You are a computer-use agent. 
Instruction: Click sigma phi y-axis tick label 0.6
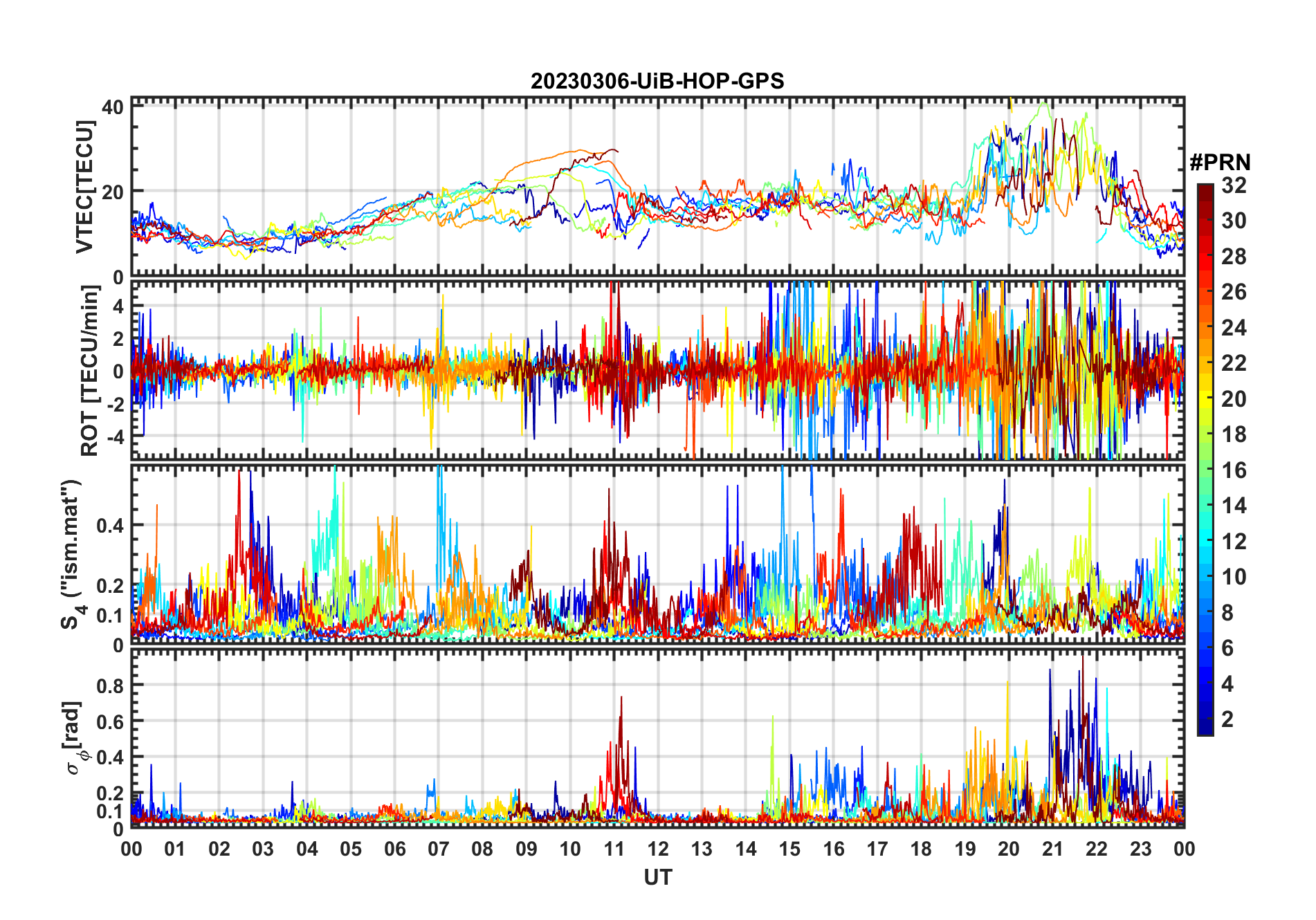[111, 721]
